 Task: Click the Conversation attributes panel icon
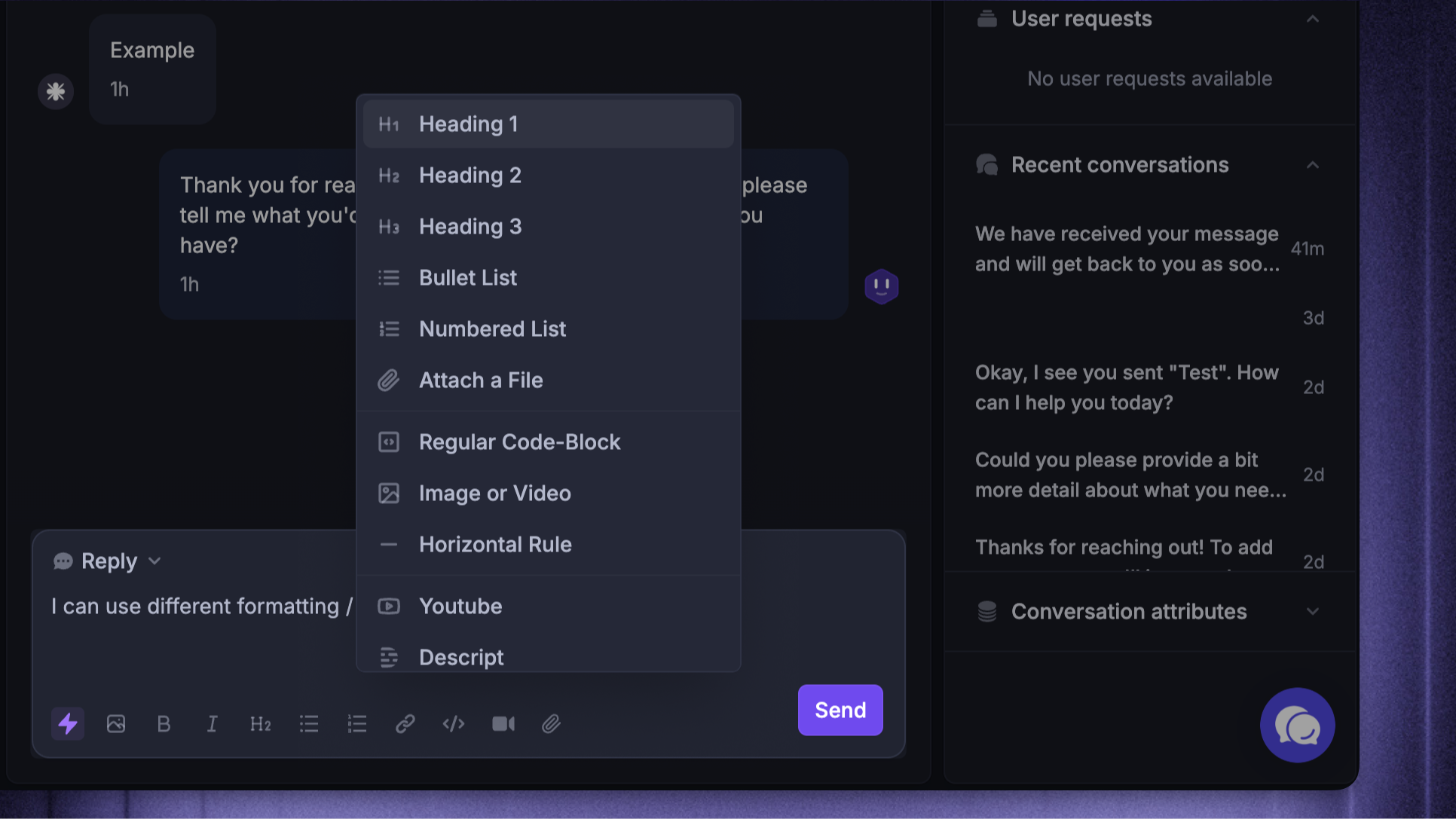coord(987,611)
